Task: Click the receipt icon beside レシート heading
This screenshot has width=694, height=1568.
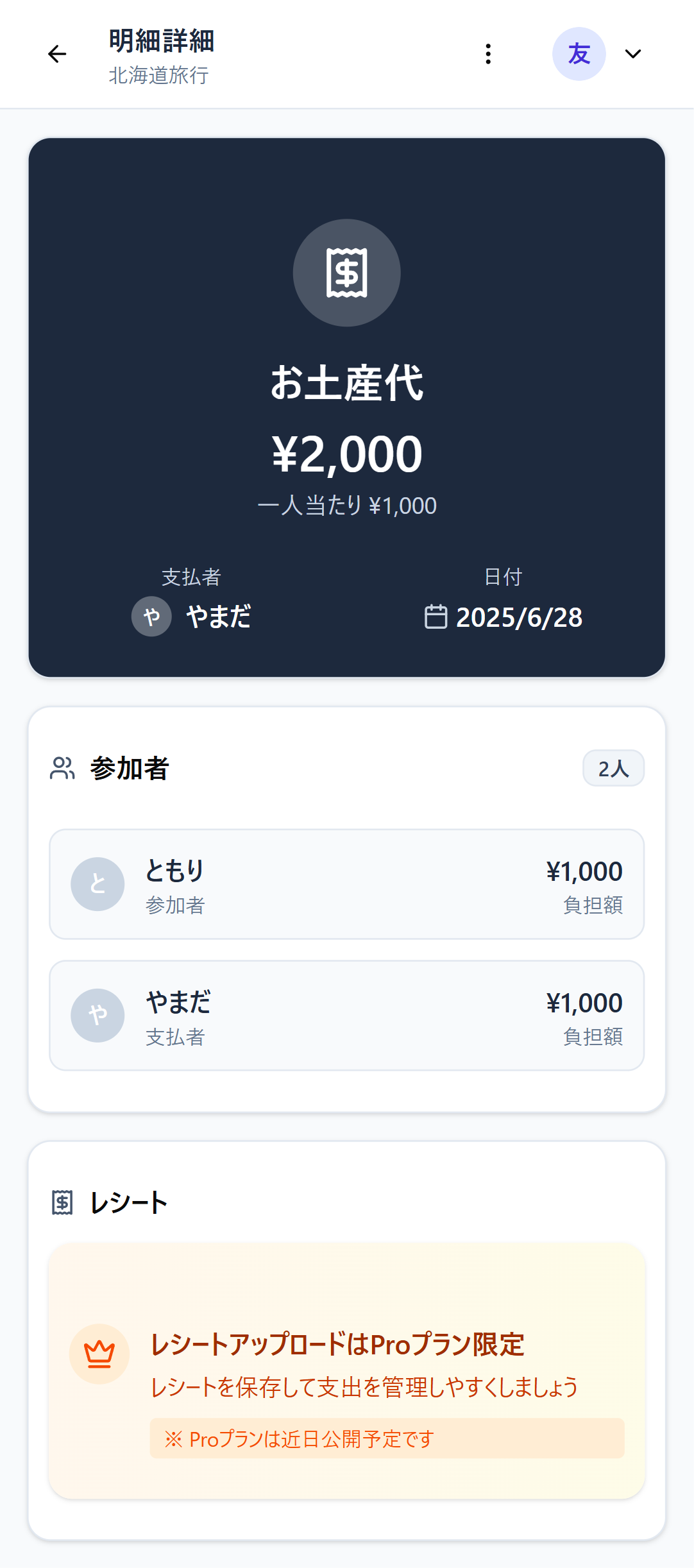Action: click(62, 1202)
